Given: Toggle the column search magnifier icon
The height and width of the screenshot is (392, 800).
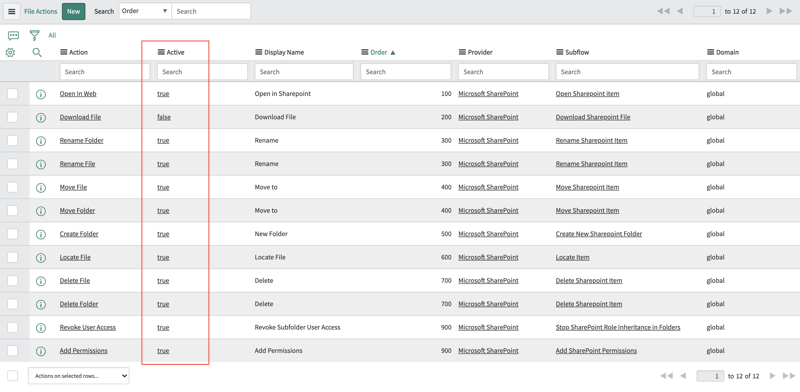Looking at the screenshot, I should [37, 52].
